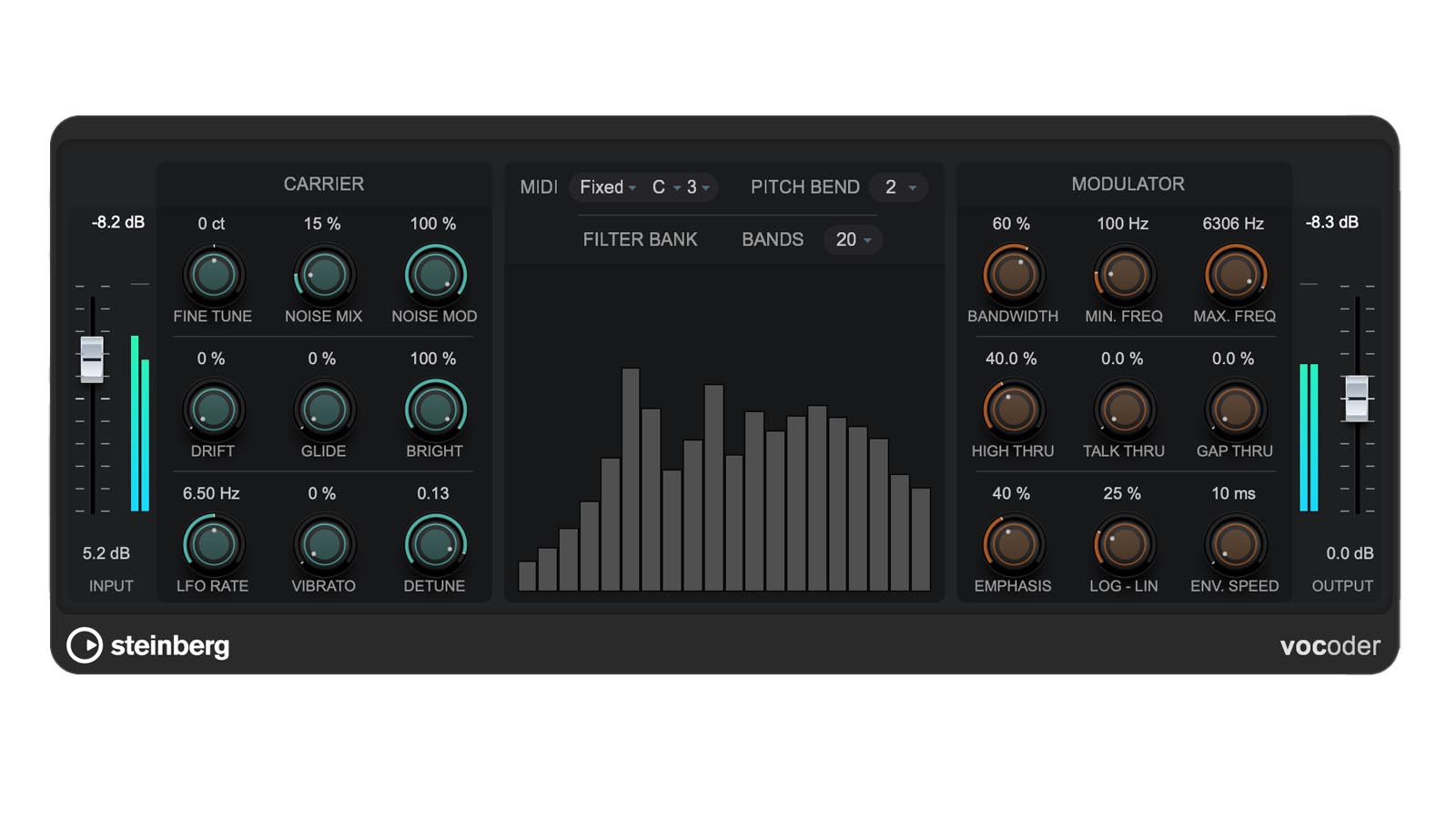Click the 6306 Hz Max. Freq value
This screenshot has width=1456, height=819.
click(1233, 223)
